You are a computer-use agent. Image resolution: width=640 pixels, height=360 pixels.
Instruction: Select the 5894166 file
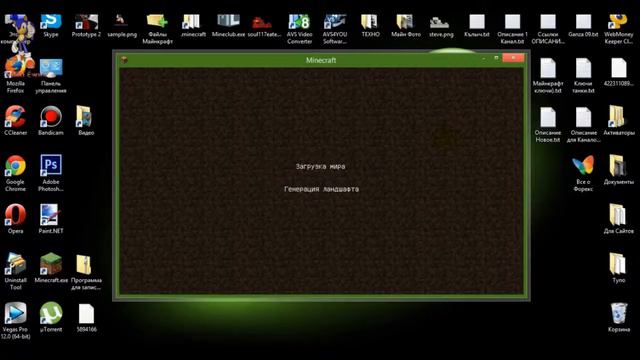point(86,317)
